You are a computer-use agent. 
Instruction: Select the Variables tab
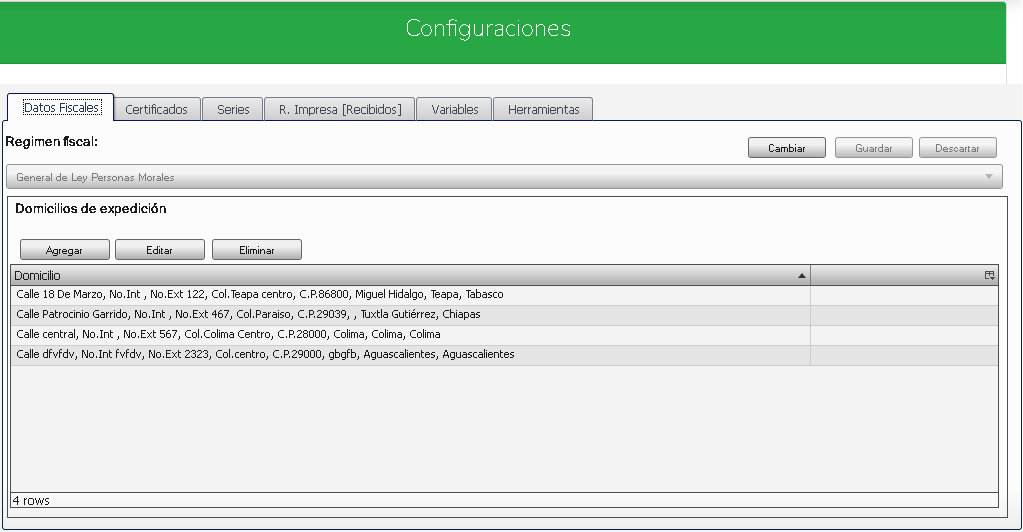(455, 109)
